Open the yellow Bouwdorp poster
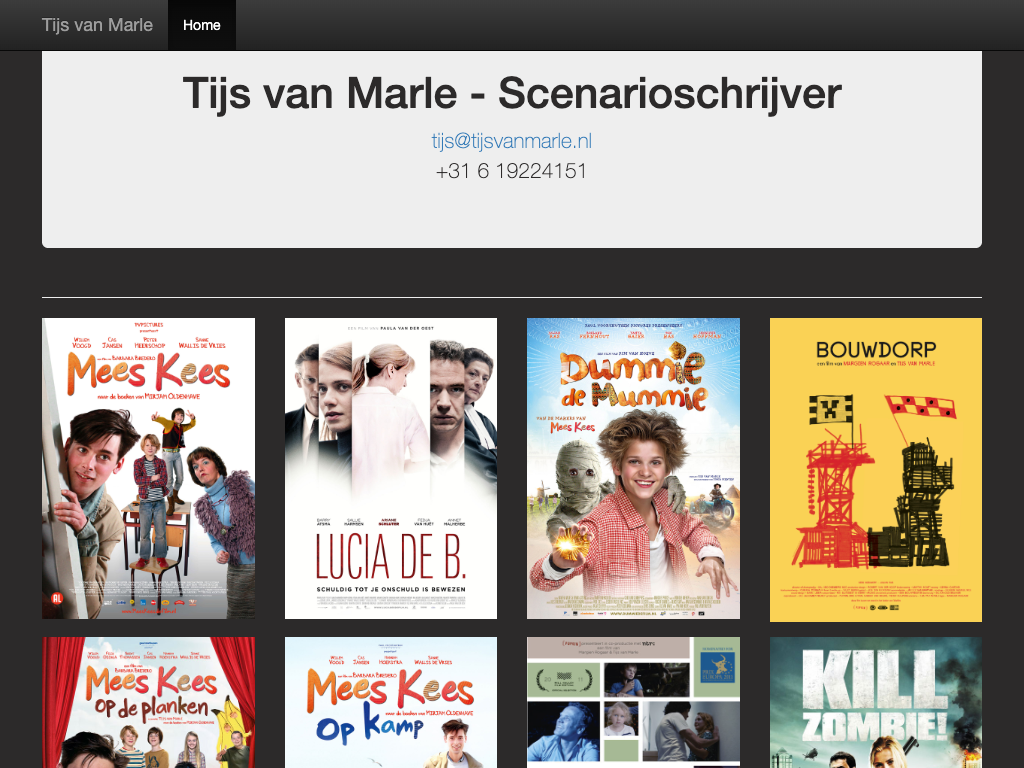The width and height of the screenshot is (1024, 768). tap(876, 470)
